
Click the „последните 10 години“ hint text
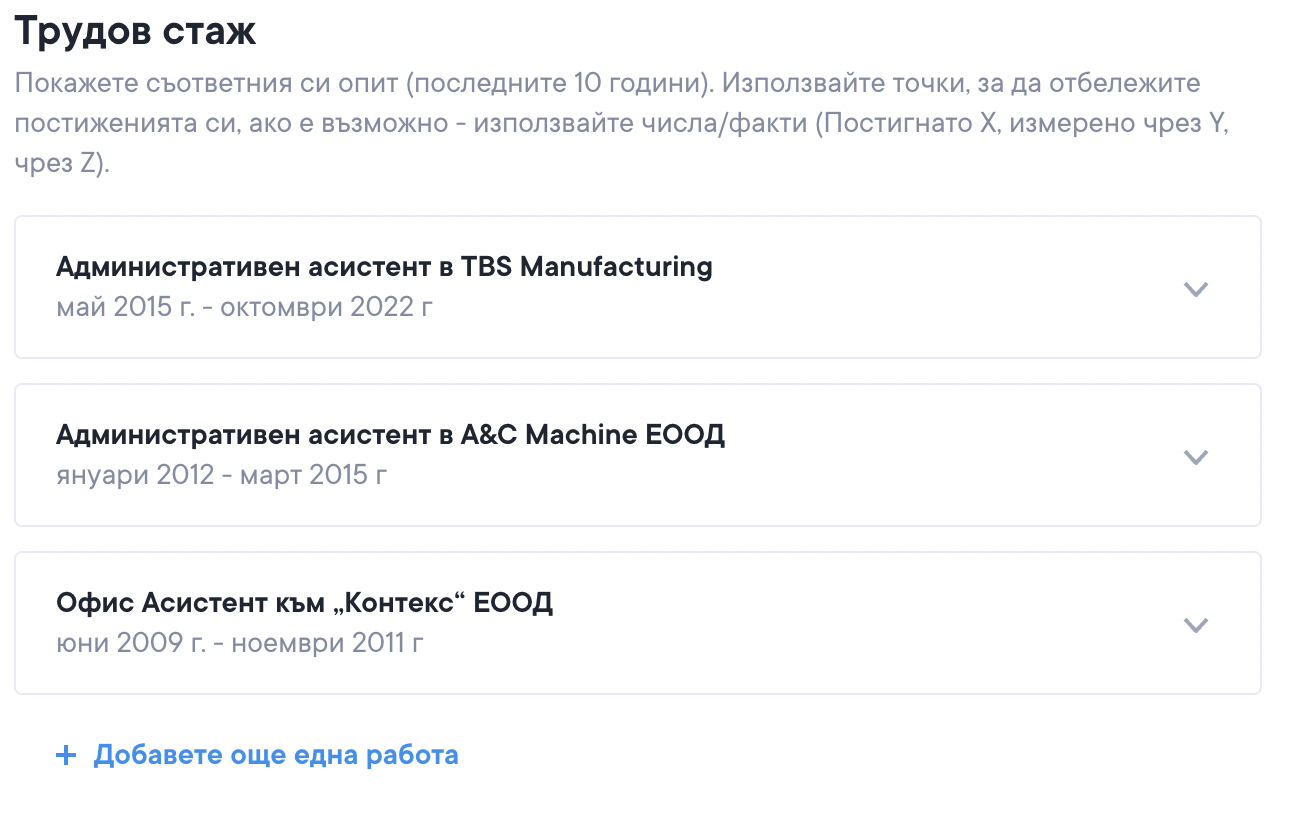tap(556, 82)
